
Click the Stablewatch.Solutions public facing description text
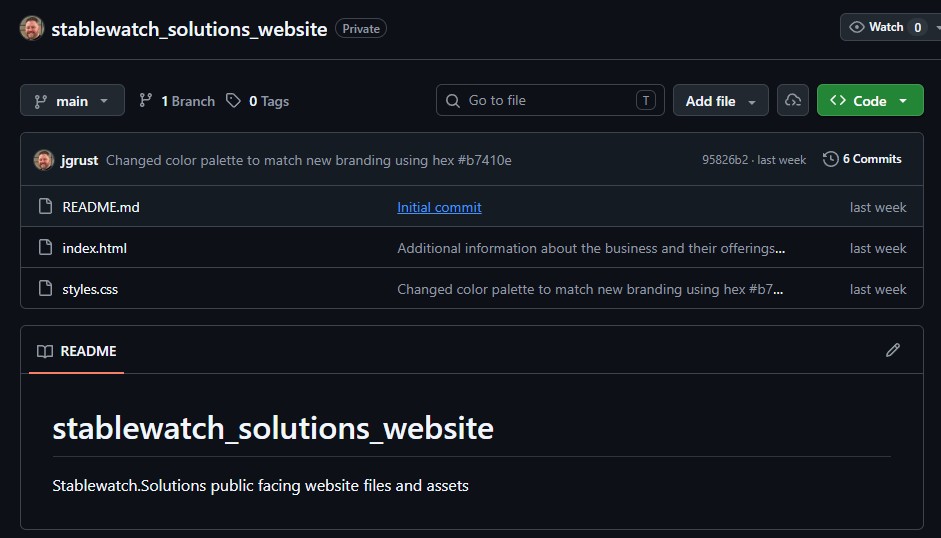260,485
